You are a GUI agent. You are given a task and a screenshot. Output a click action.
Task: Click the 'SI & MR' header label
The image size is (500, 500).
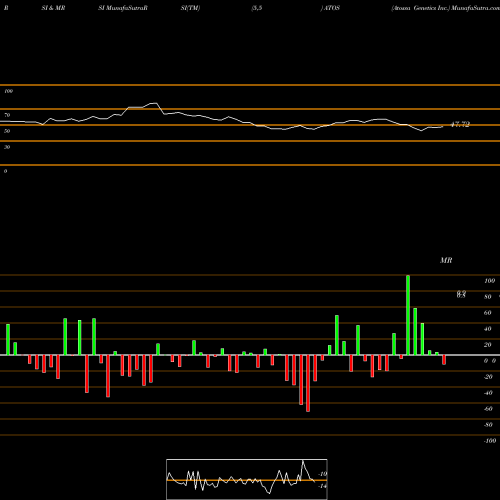[53, 8]
